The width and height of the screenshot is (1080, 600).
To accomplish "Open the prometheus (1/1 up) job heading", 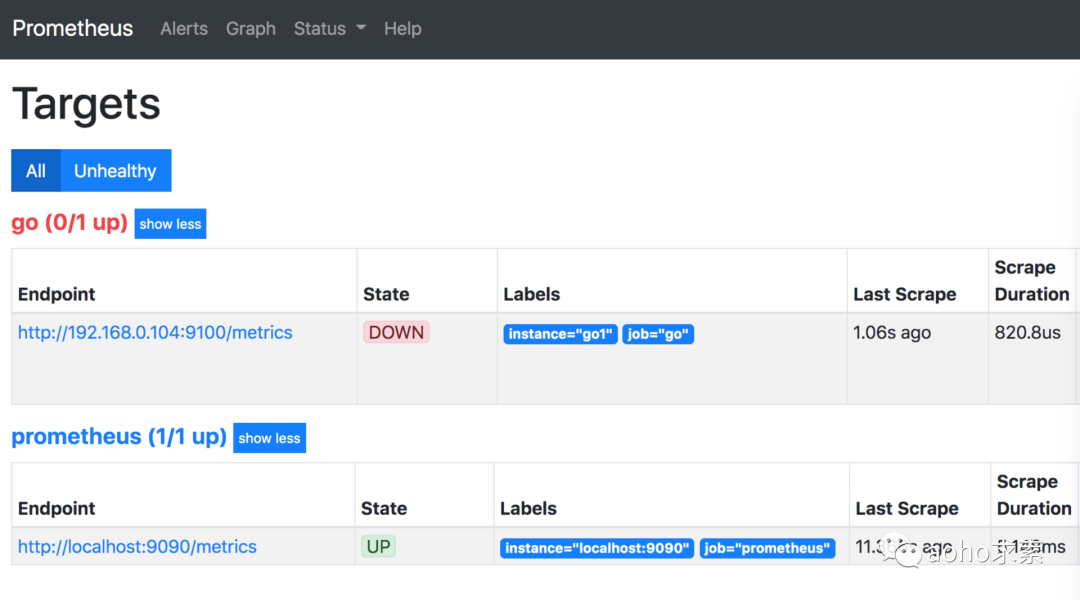I will click(x=118, y=437).
